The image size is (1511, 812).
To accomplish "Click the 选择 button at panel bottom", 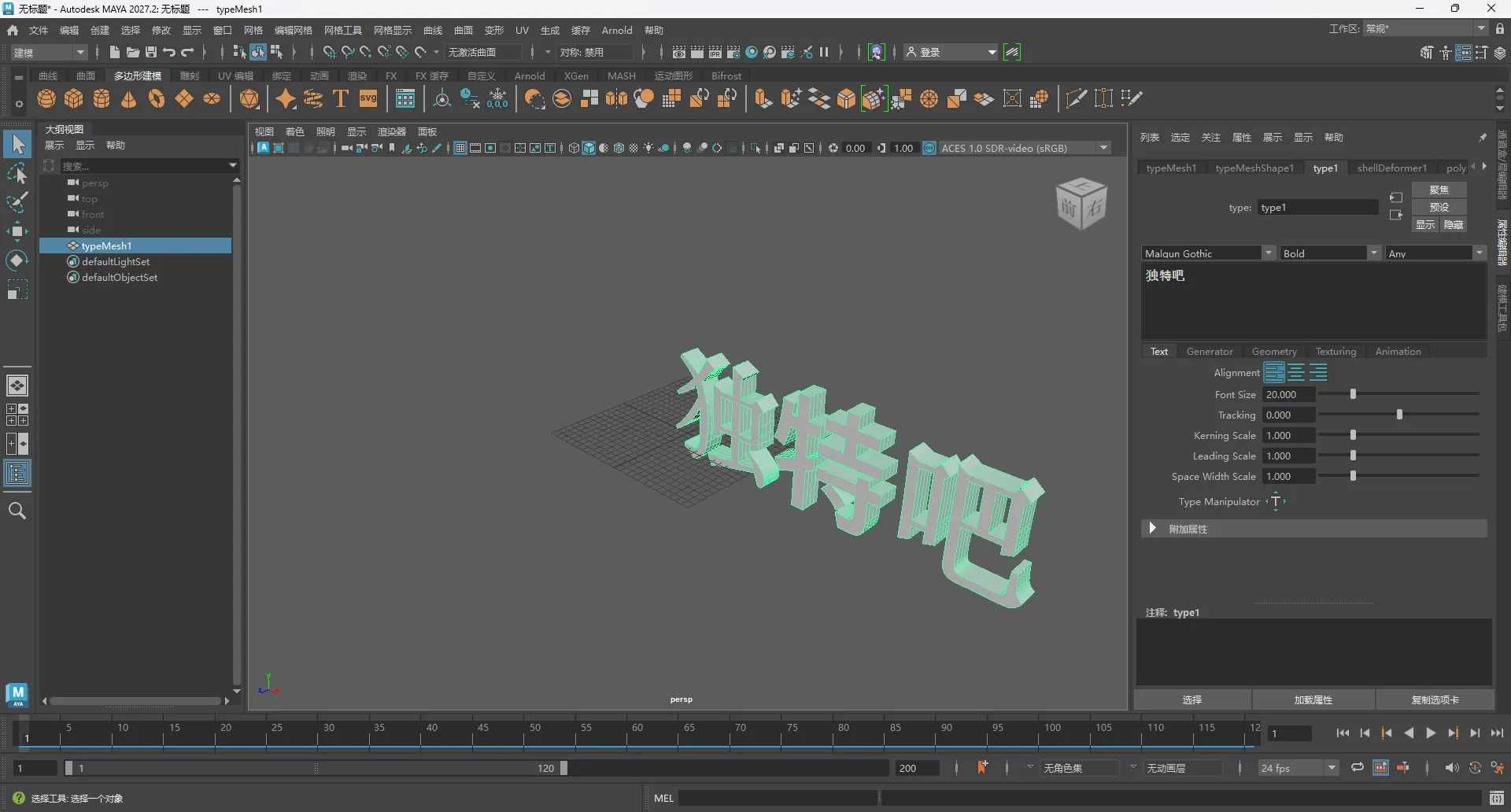I will [x=1192, y=699].
